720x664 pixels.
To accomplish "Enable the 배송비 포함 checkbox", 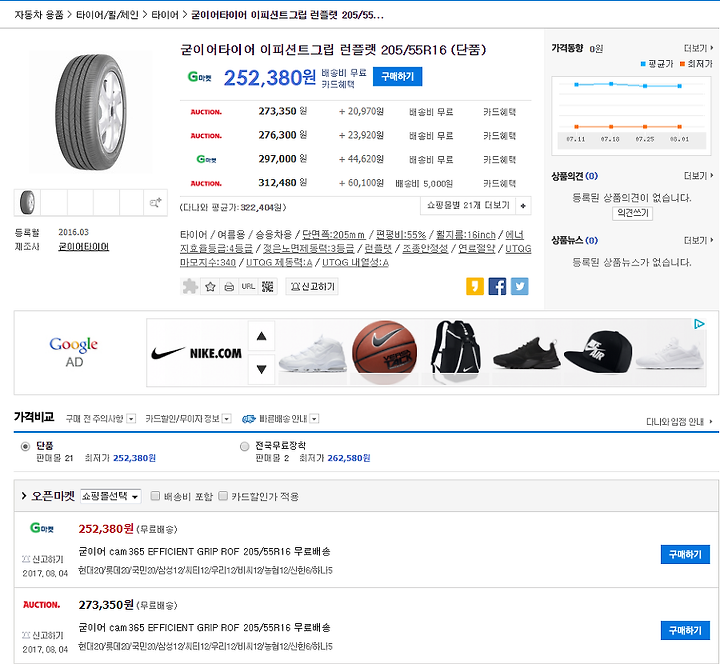I will coord(155,496).
